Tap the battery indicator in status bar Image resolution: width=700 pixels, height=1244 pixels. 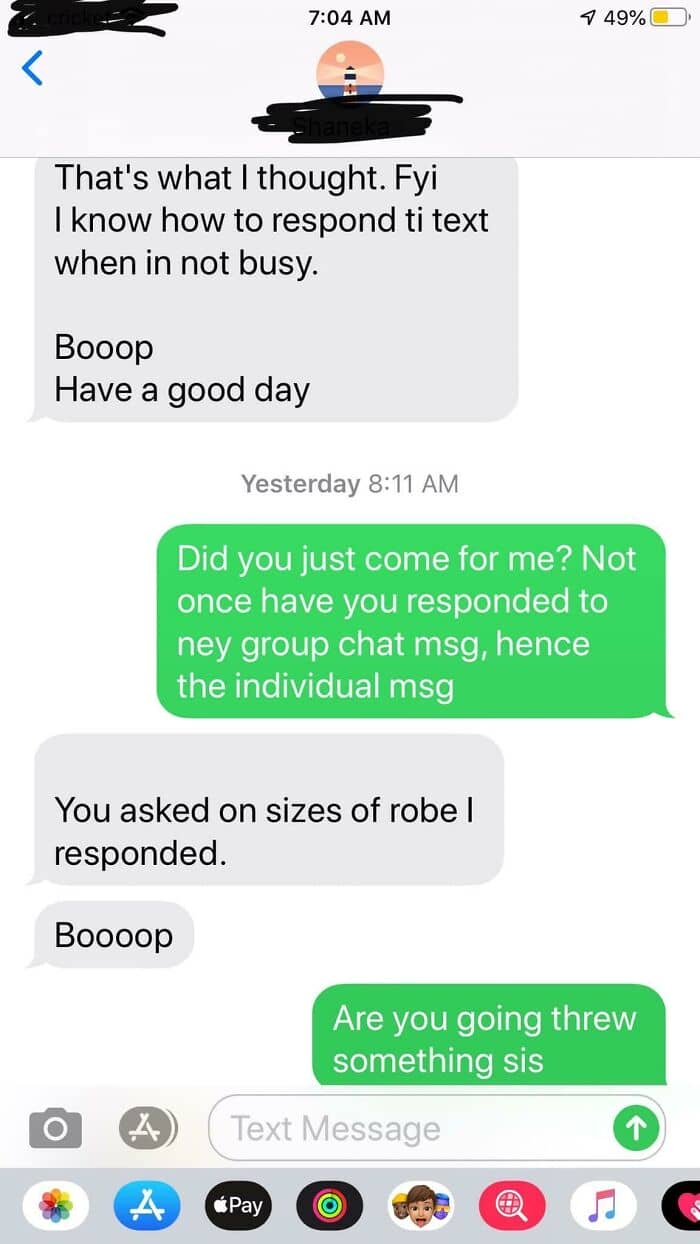(665, 17)
